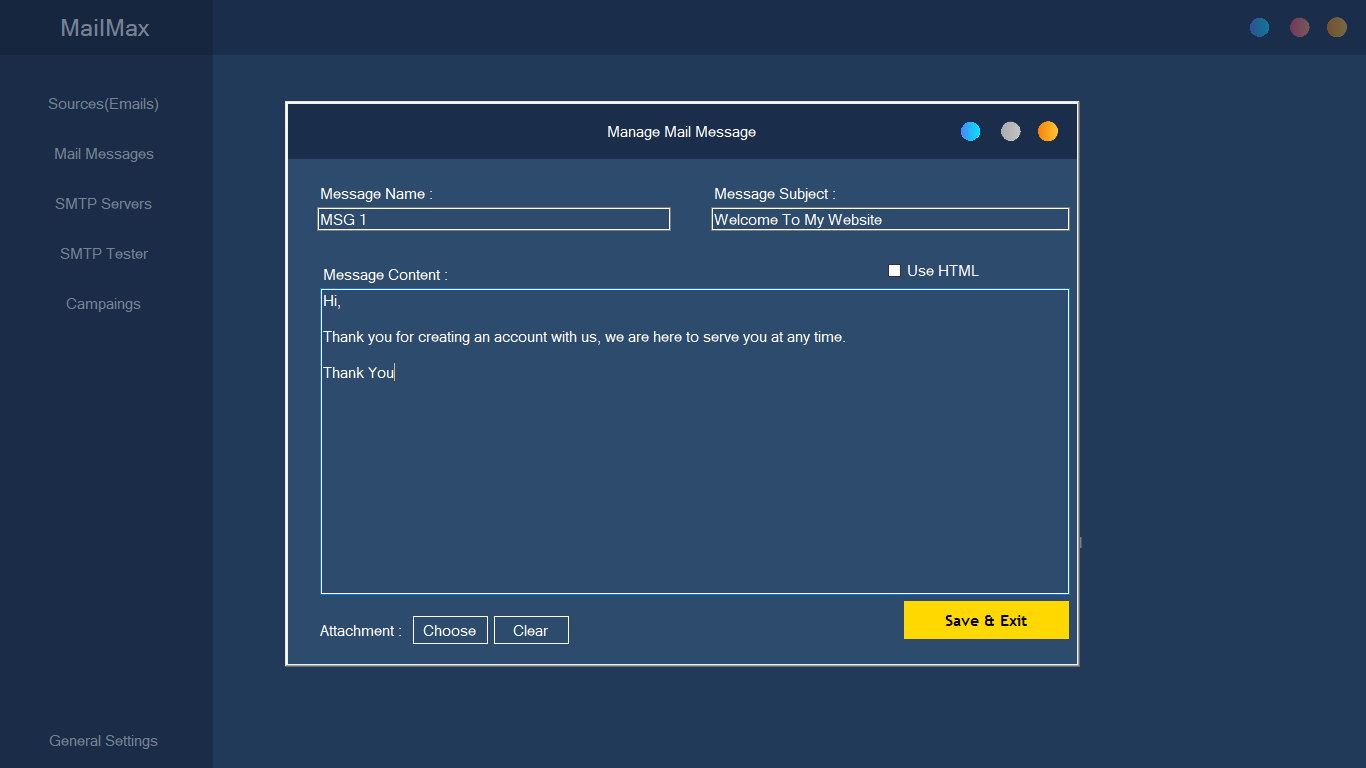Click the gold circle in the main window corner
The image size is (1366, 768).
(x=1336, y=27)
